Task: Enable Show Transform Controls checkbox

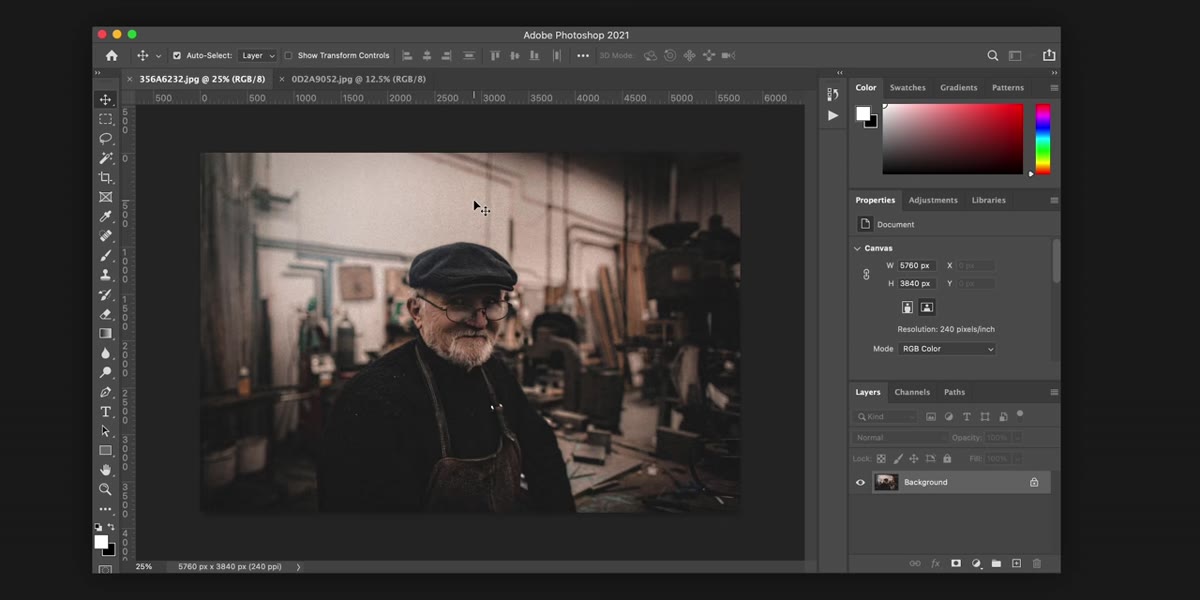Action: pos(288,56)
